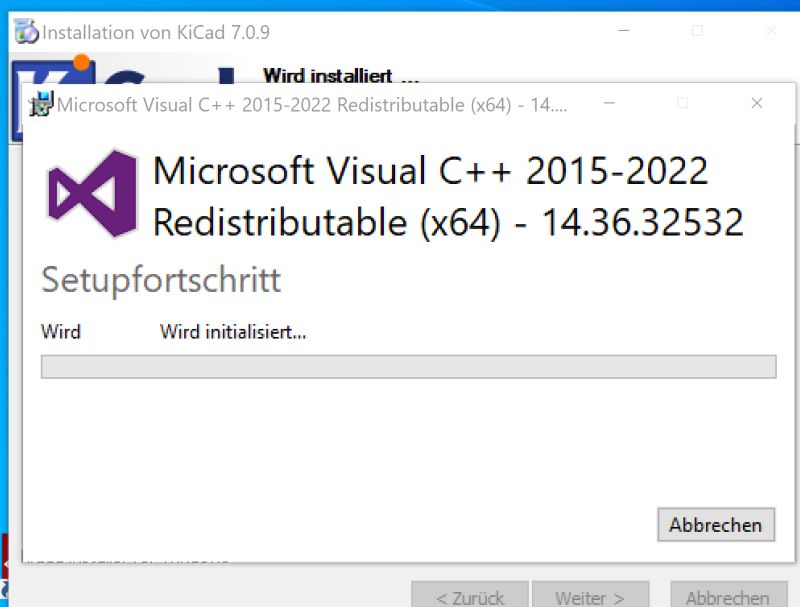Select the 'Wird initialisiert...' status text
This screenshot has width=800, height=607.
(233, 332)
